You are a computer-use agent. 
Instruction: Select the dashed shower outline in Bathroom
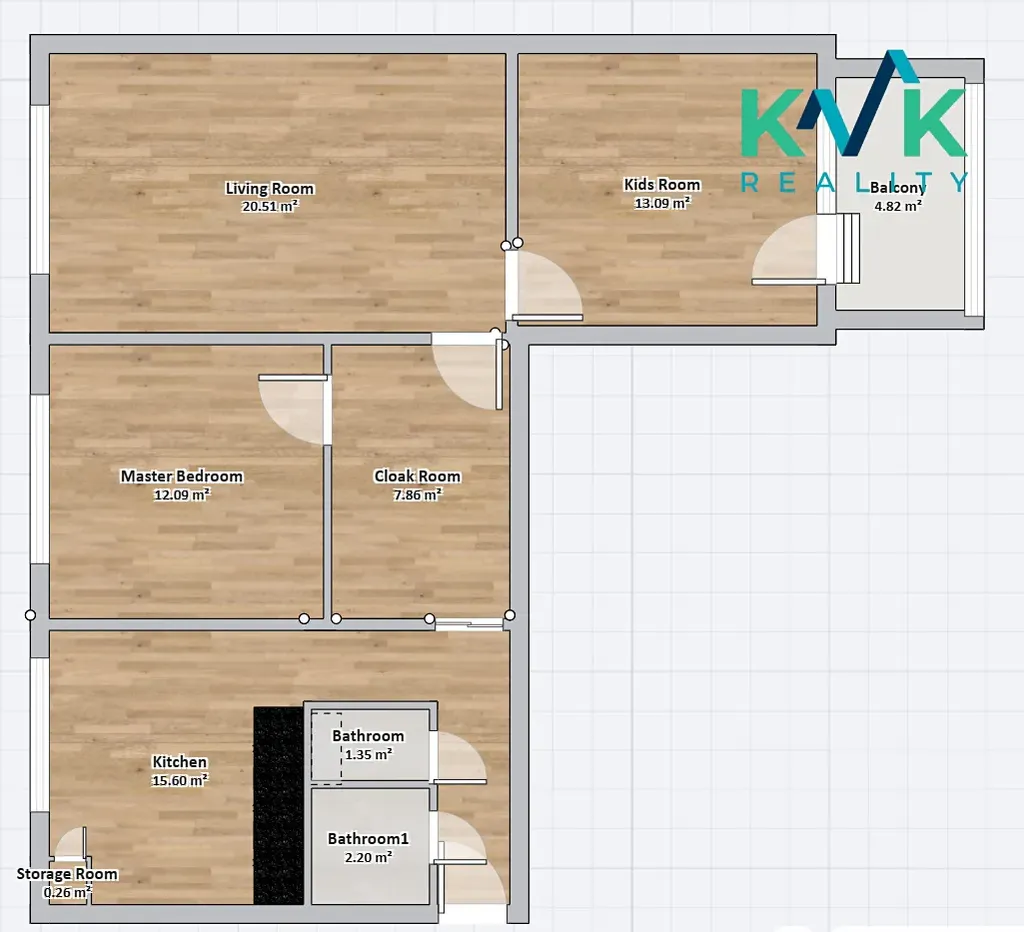click(x=326, y=748)
